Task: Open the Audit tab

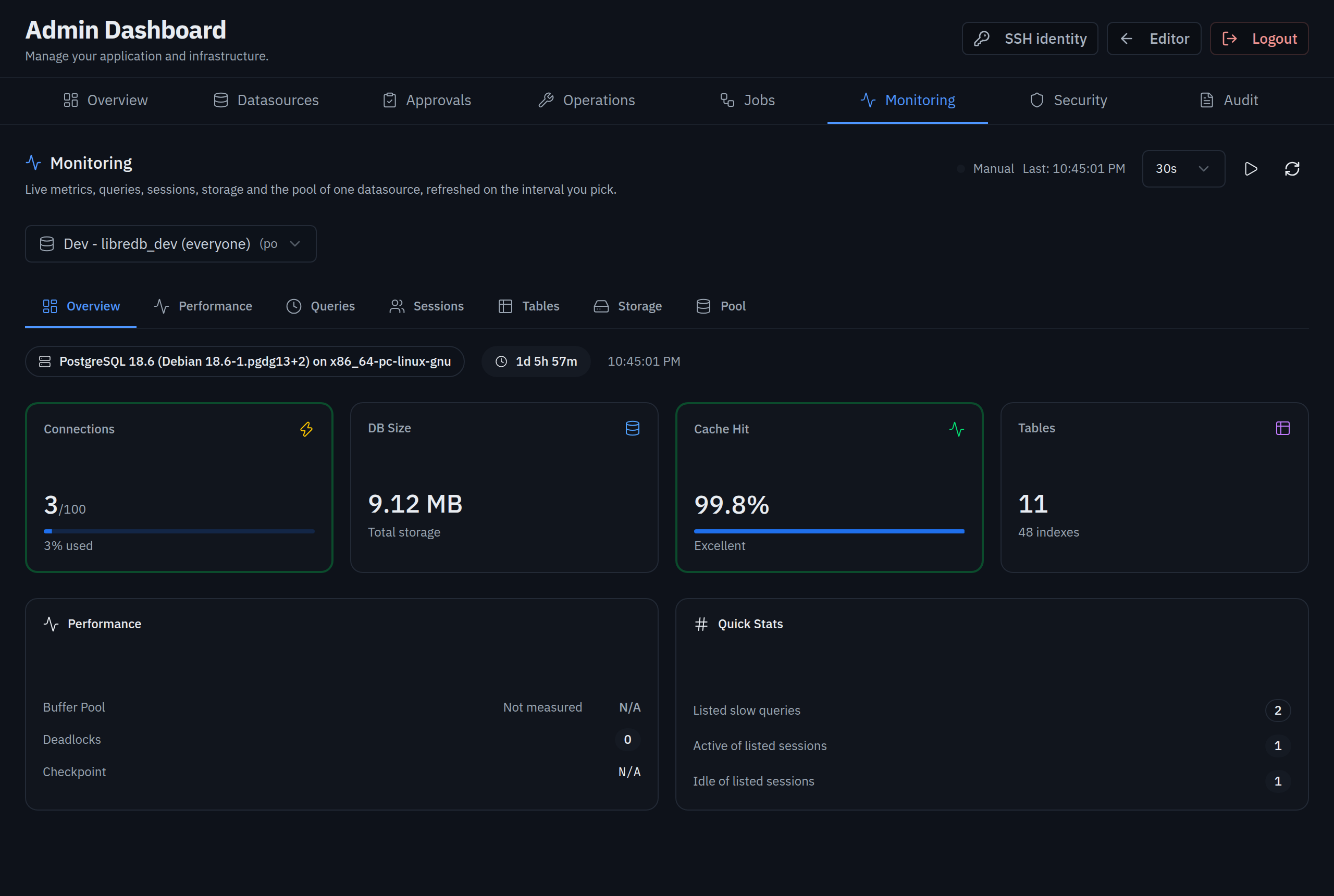Action: 1228,100
